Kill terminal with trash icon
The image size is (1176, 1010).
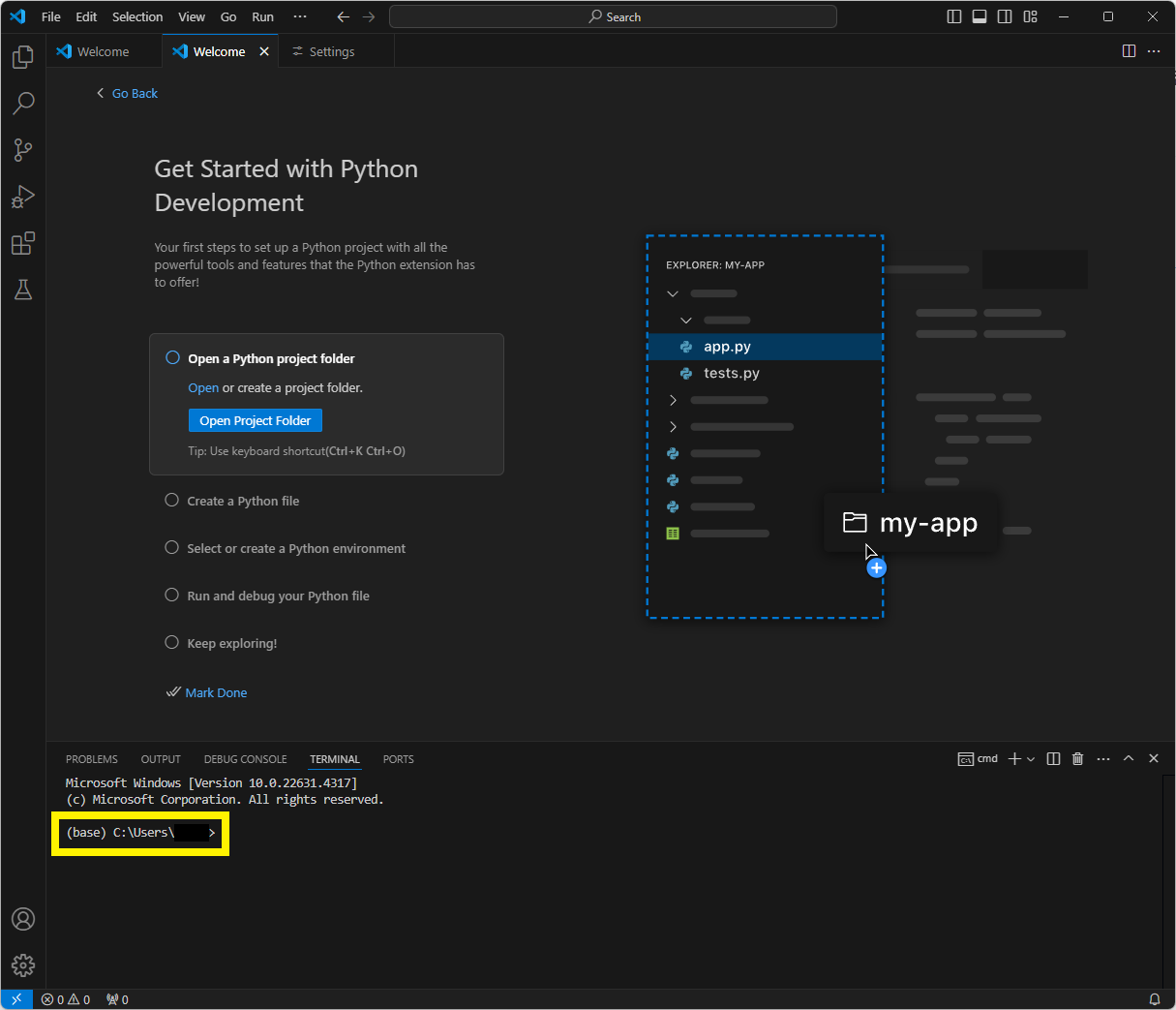(1078, 758)
